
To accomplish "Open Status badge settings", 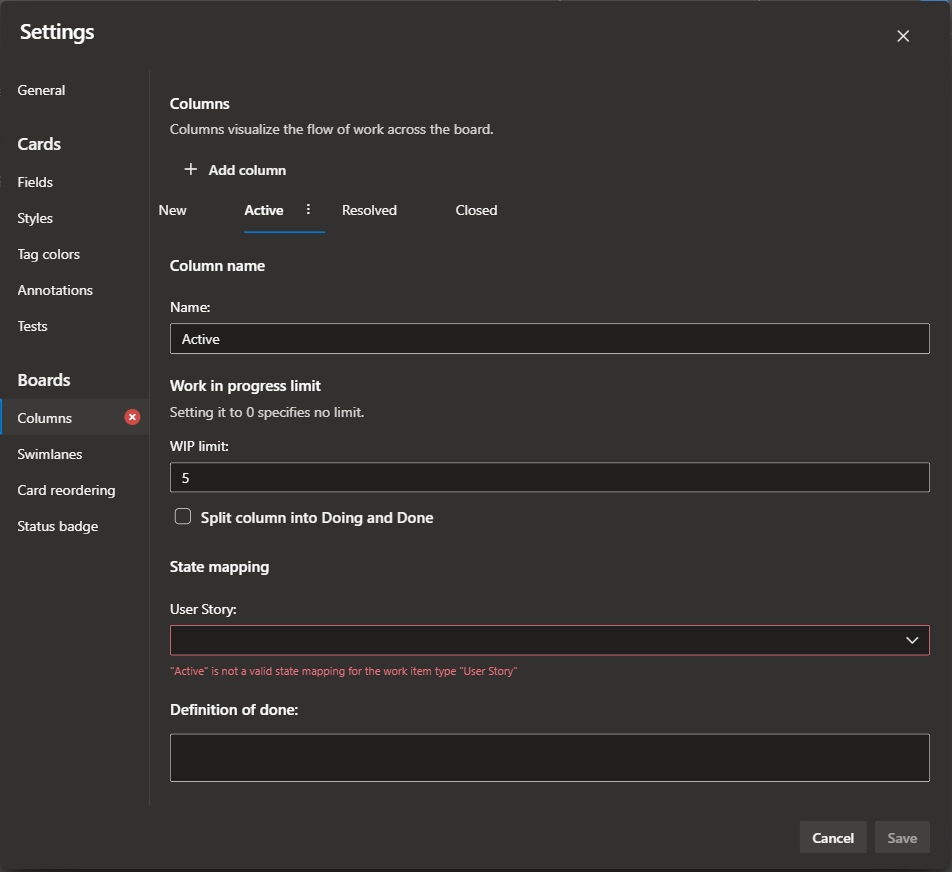I will tap(58, 526).
